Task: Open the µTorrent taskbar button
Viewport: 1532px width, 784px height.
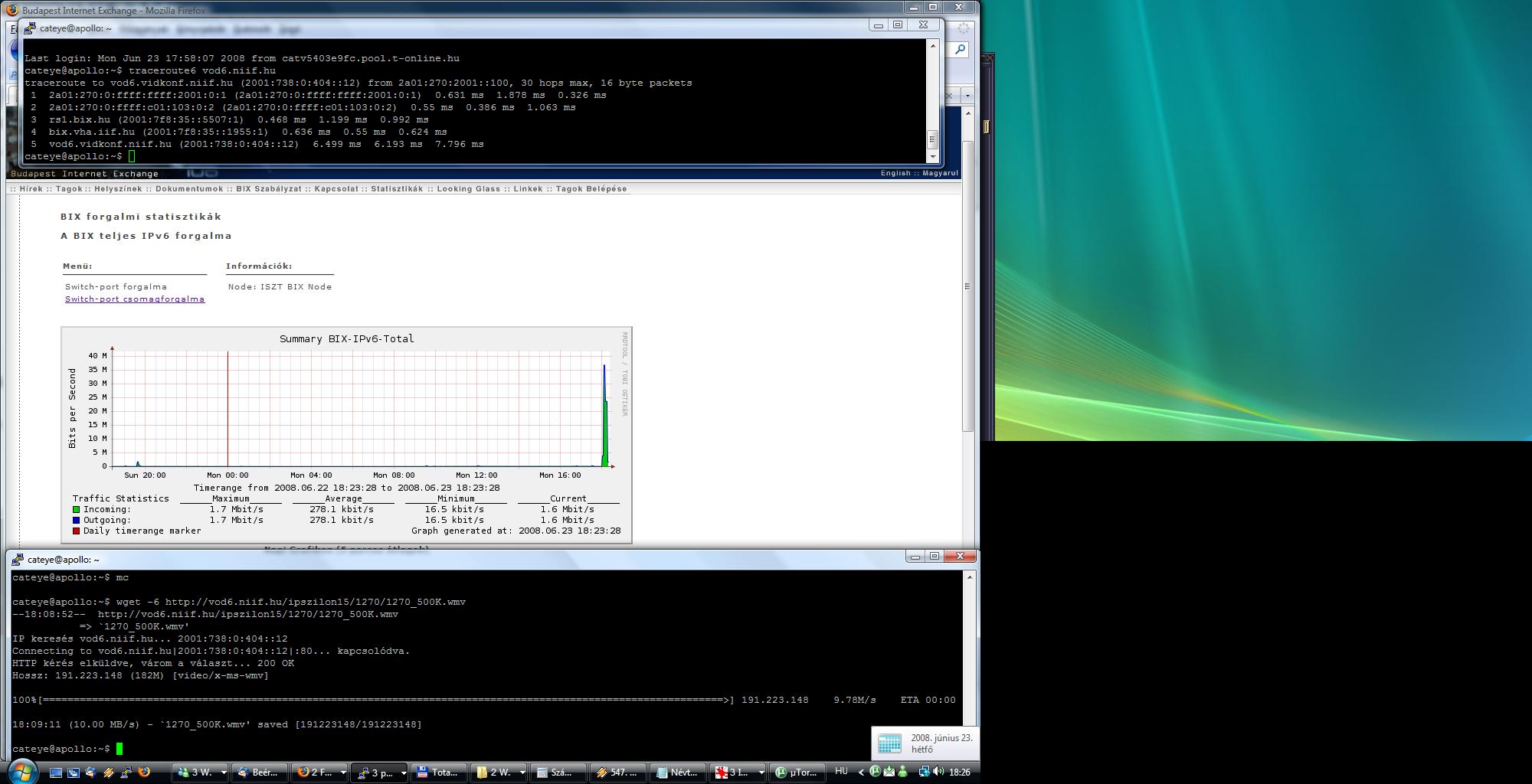Action: point(796,773)
